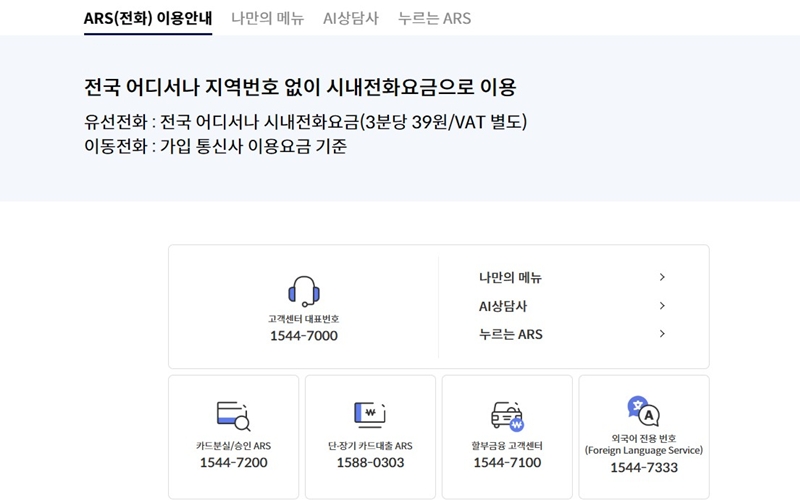Click the 고객센터 대표번호 label
This screenshot has width=800, height=500.
pyautogui.click(x=304, y=319)
